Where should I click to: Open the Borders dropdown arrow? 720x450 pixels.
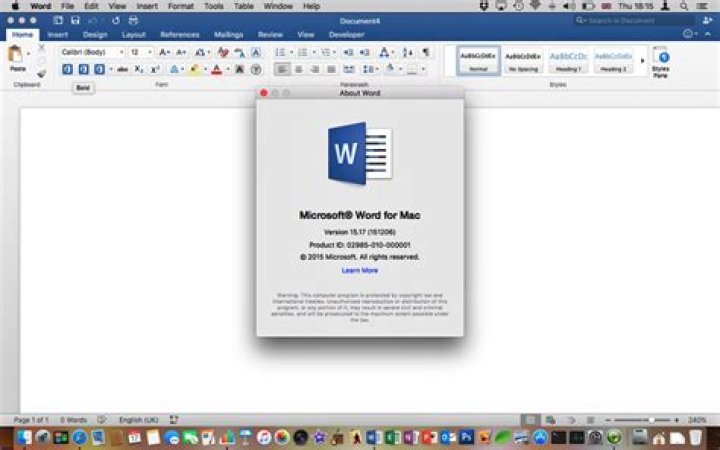point(423,69)
